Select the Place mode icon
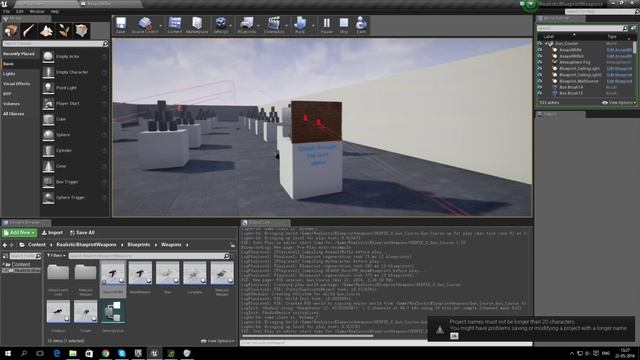This screenshot has height=360, width=640. click(x=11, y=31)
